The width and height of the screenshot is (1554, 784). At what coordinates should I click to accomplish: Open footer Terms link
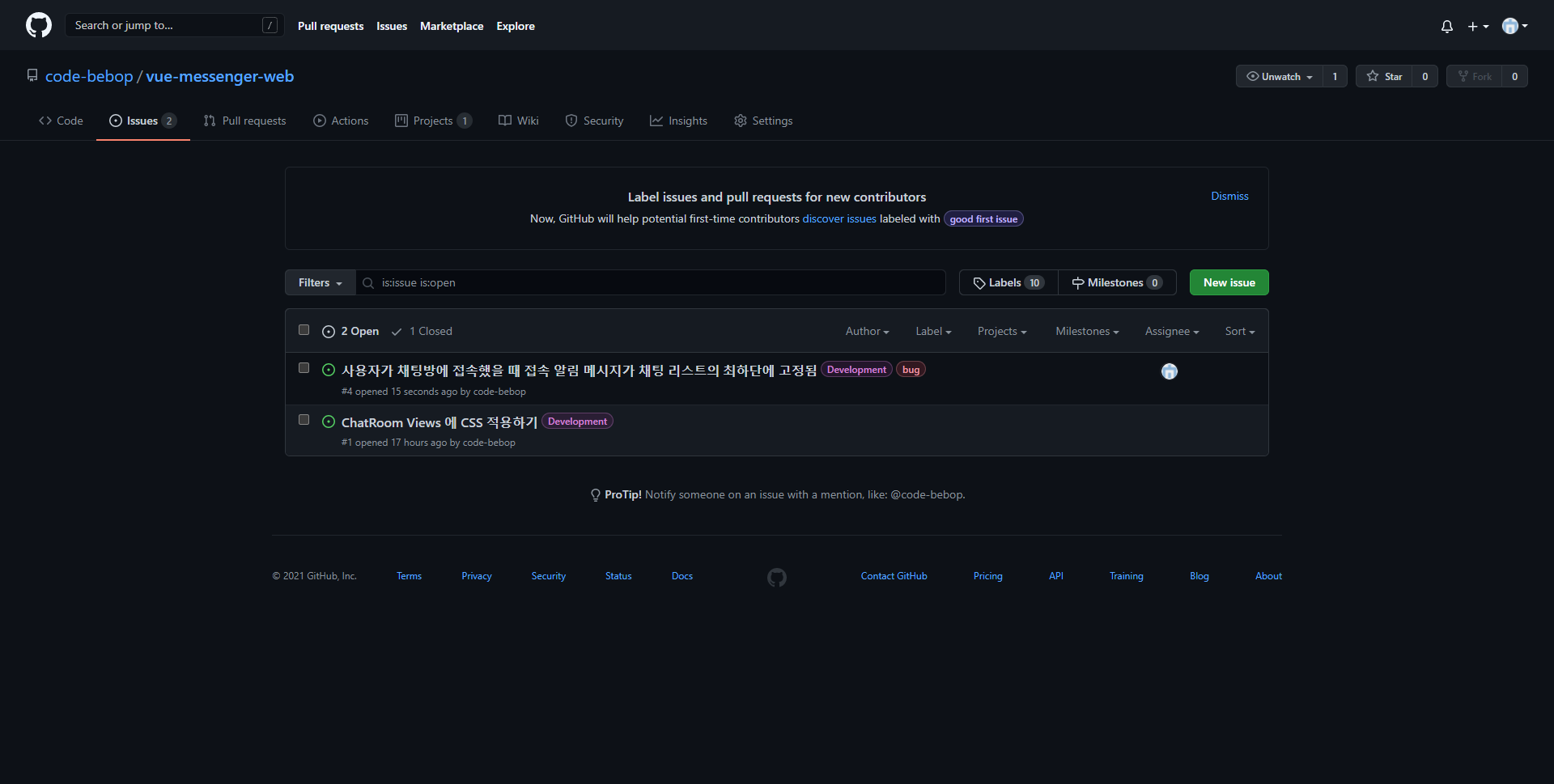coord(409,576)
